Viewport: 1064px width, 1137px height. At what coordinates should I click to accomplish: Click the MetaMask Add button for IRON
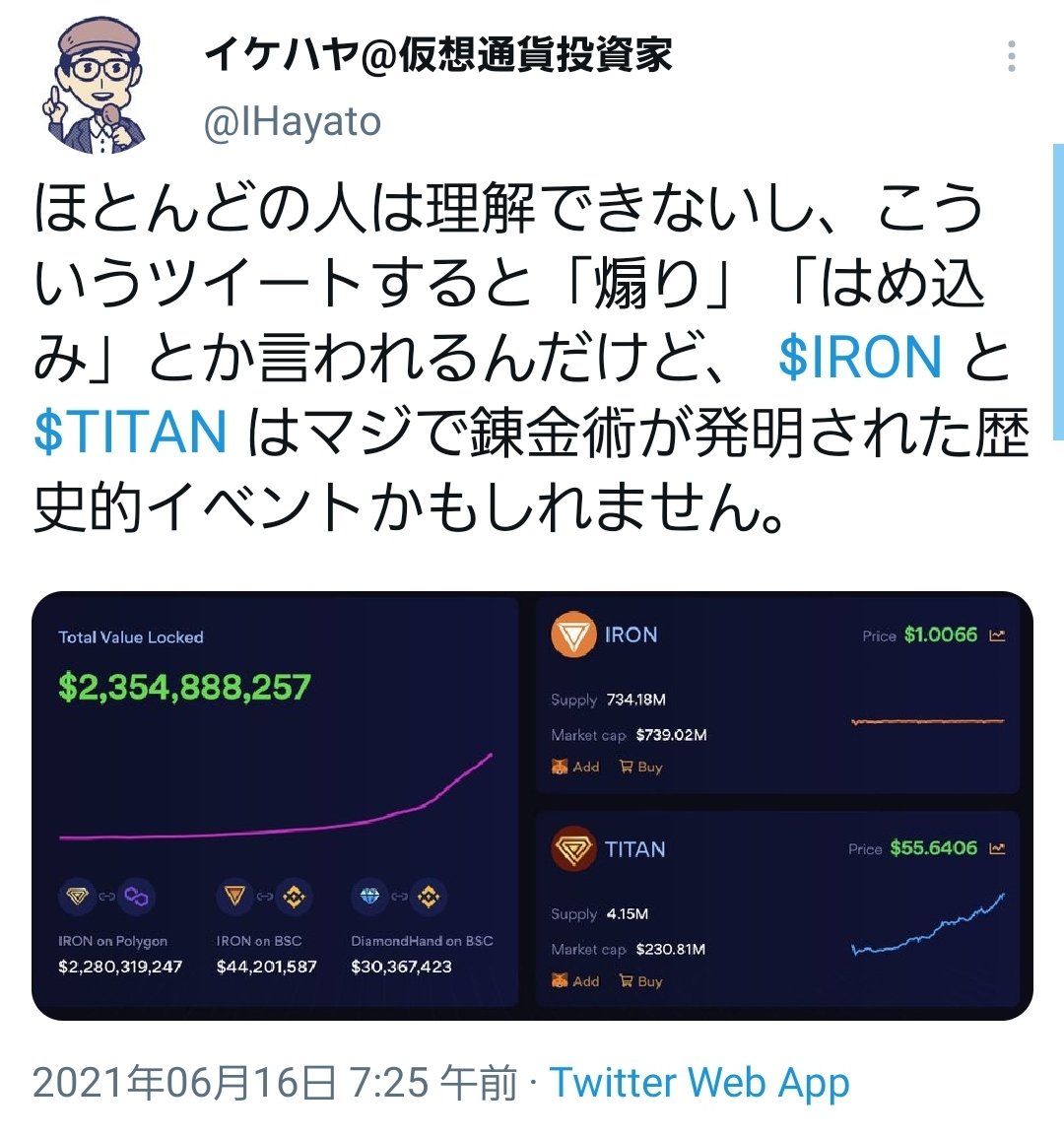coord(576,767)
